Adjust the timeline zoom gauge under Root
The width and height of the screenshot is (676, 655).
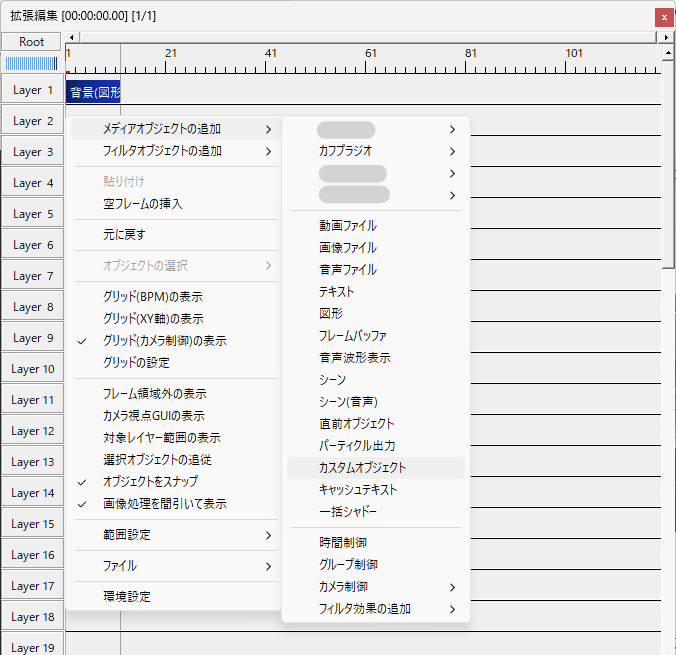click(31, 63)
